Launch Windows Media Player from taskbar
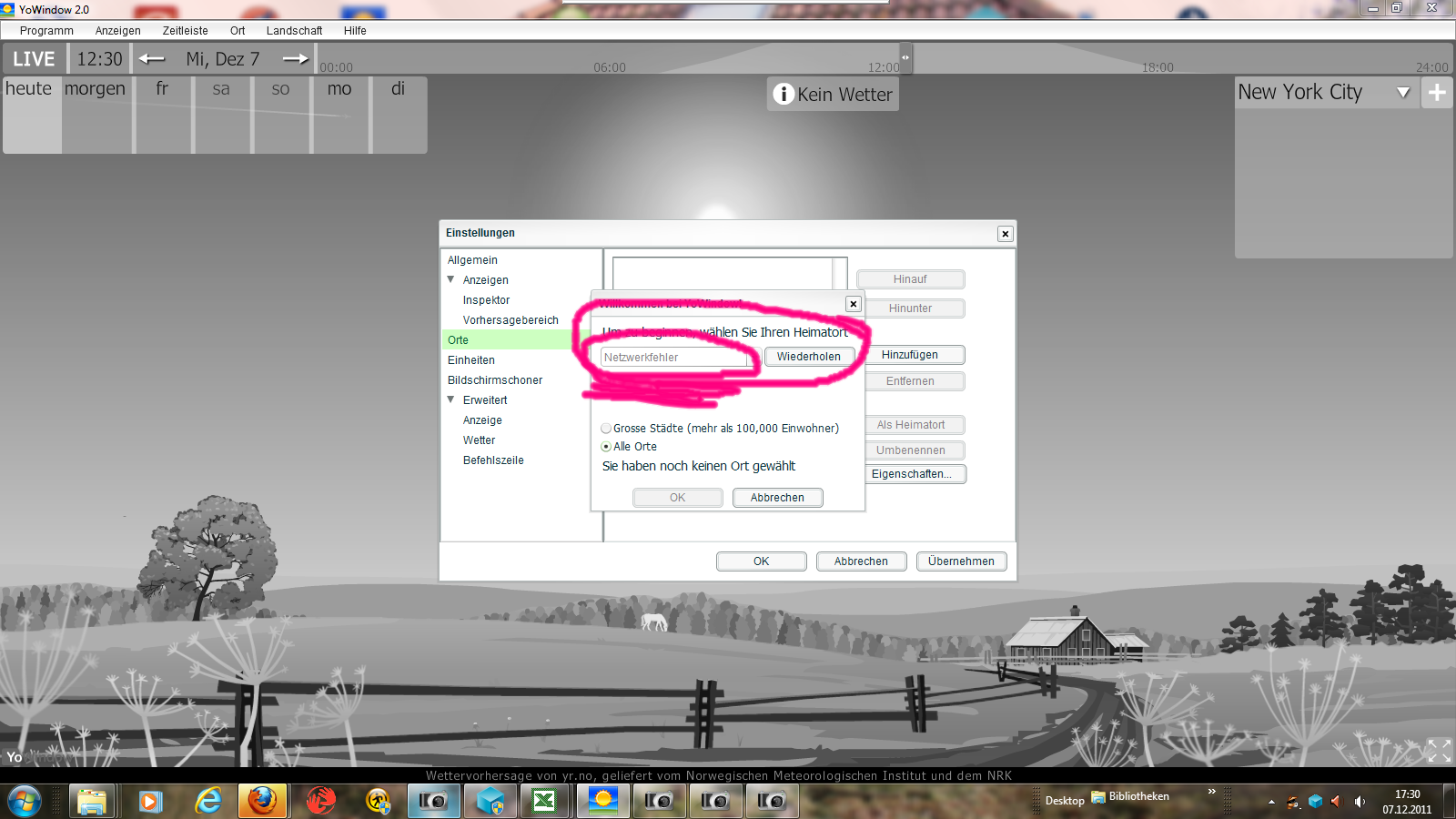This screenshot has height=819, width=1456. (x=150, y=802)
